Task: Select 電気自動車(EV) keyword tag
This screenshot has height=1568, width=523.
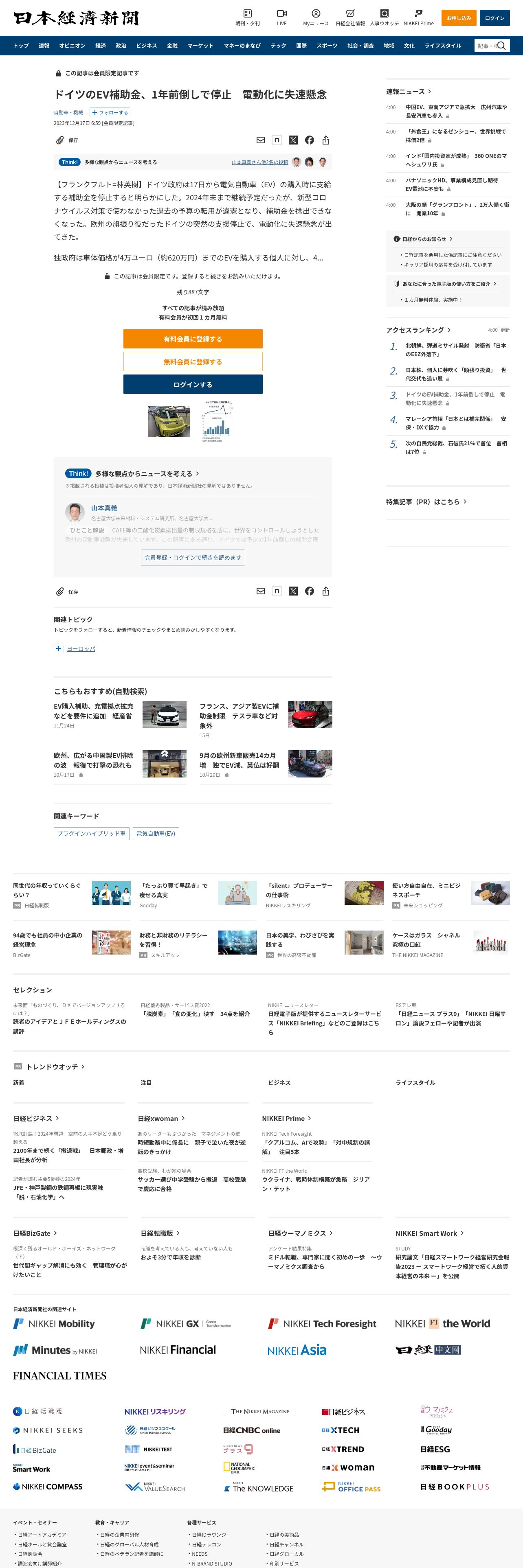Action: click(156, 833)
